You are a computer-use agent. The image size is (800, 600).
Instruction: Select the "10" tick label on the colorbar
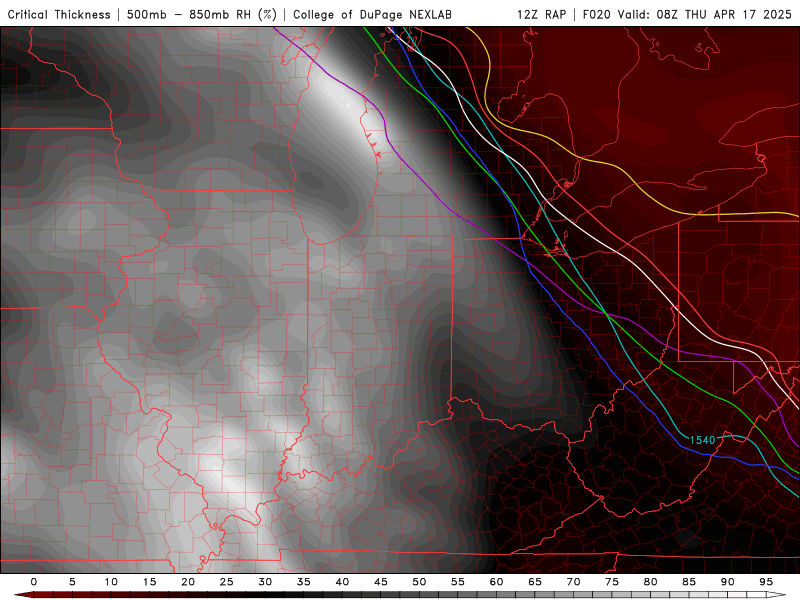coord(111,582)
